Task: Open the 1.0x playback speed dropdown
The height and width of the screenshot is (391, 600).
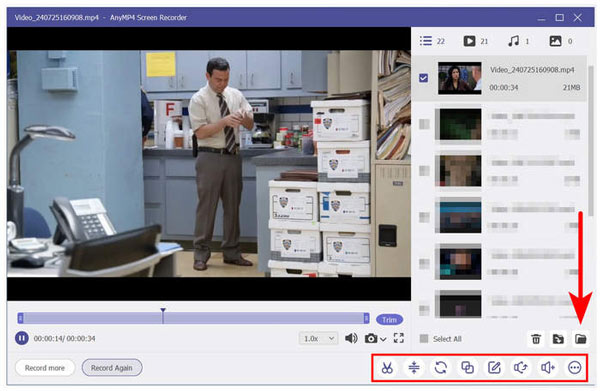Action: pos(318,338)
